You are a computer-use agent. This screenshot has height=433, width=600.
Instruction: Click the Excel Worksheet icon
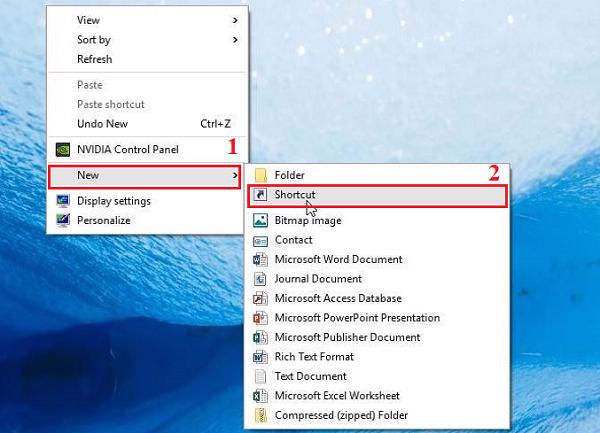pos(260,396)
